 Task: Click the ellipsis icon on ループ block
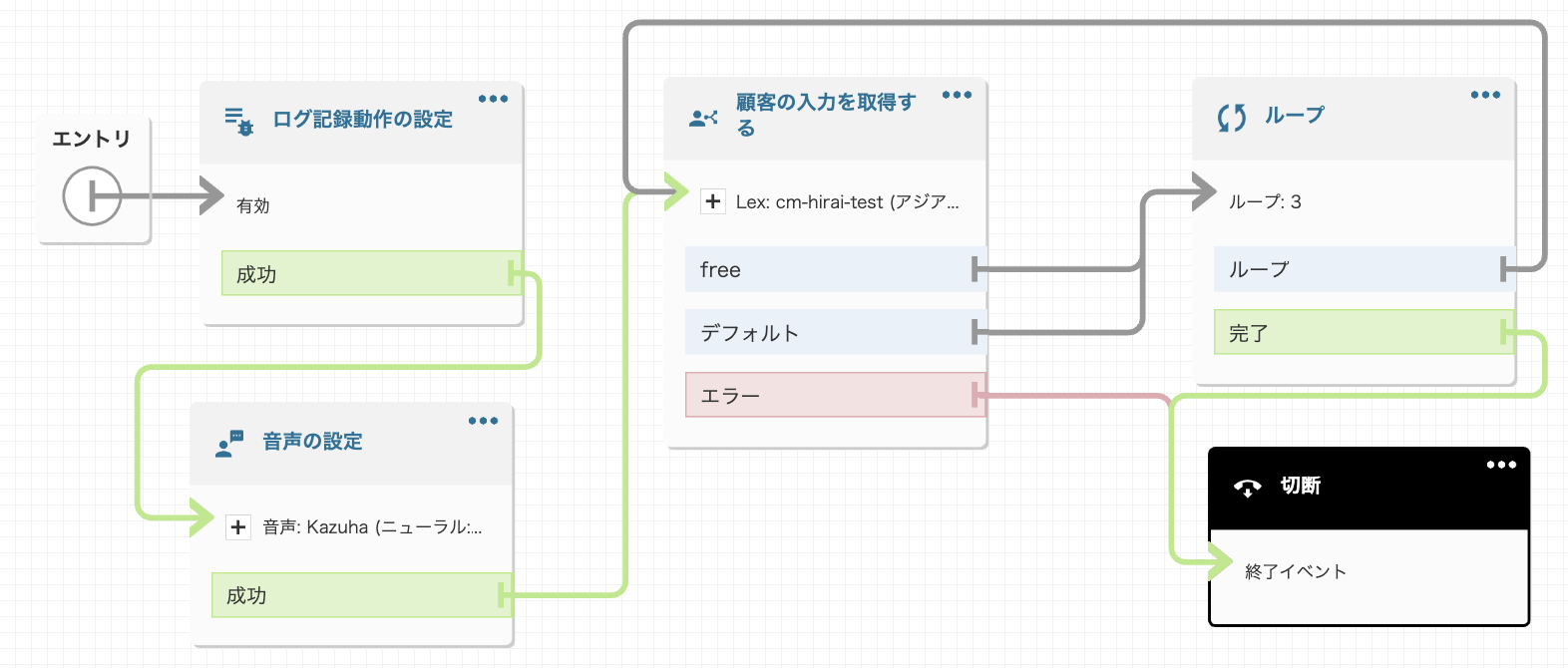point(1485,95)
